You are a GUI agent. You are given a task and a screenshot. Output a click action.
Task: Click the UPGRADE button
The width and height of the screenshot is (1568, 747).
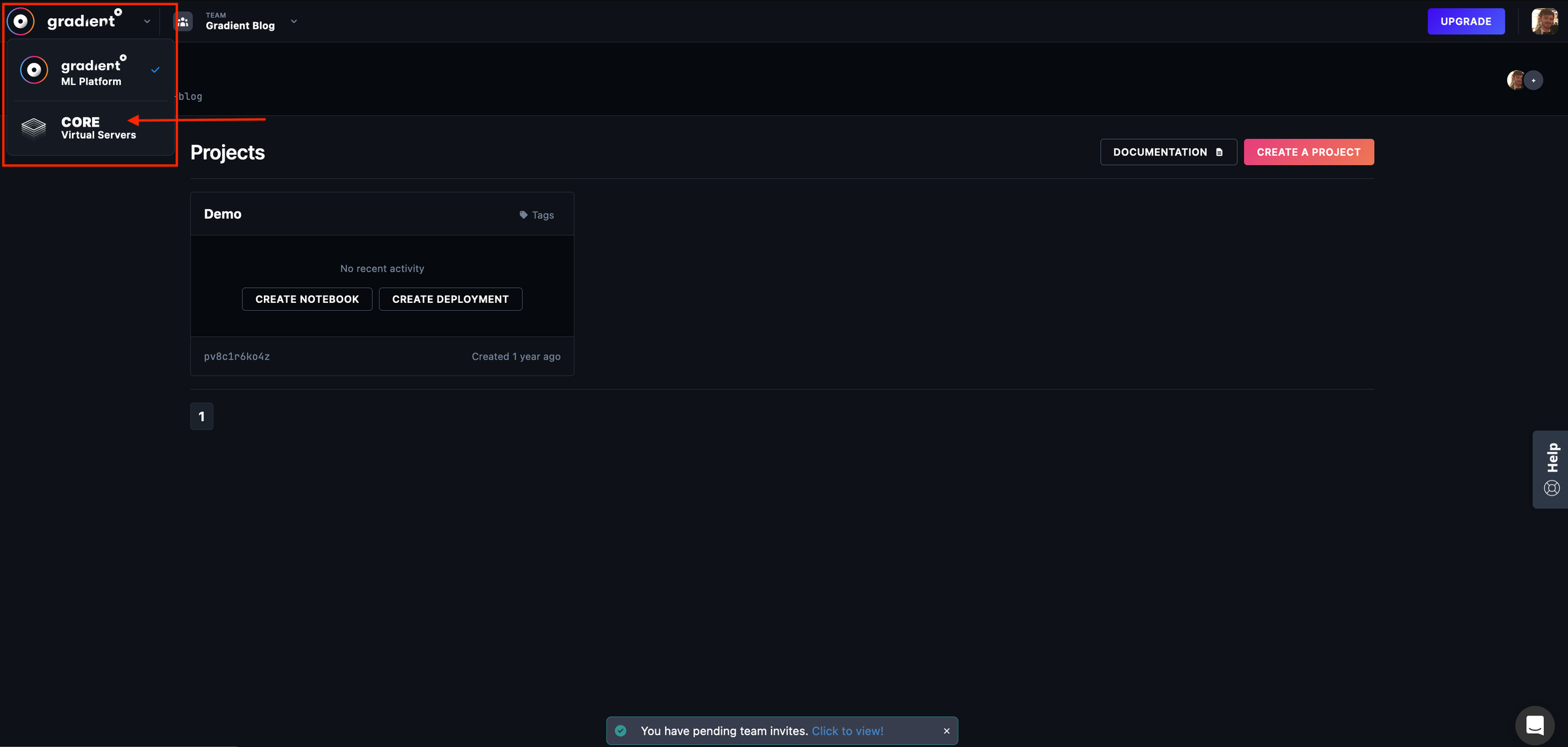[x=1465, y=22]
